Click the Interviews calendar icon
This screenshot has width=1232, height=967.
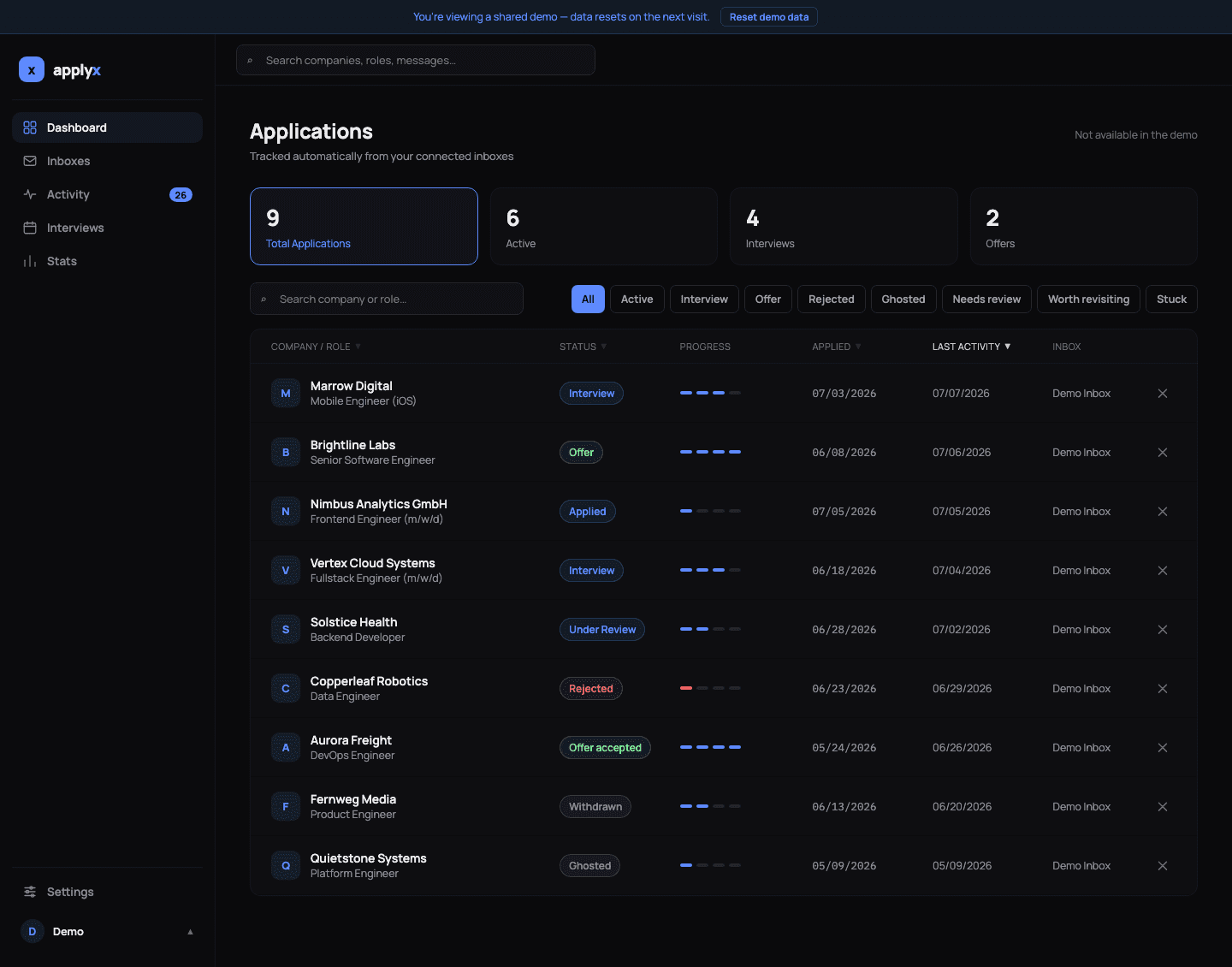click(x=30, y=228)
